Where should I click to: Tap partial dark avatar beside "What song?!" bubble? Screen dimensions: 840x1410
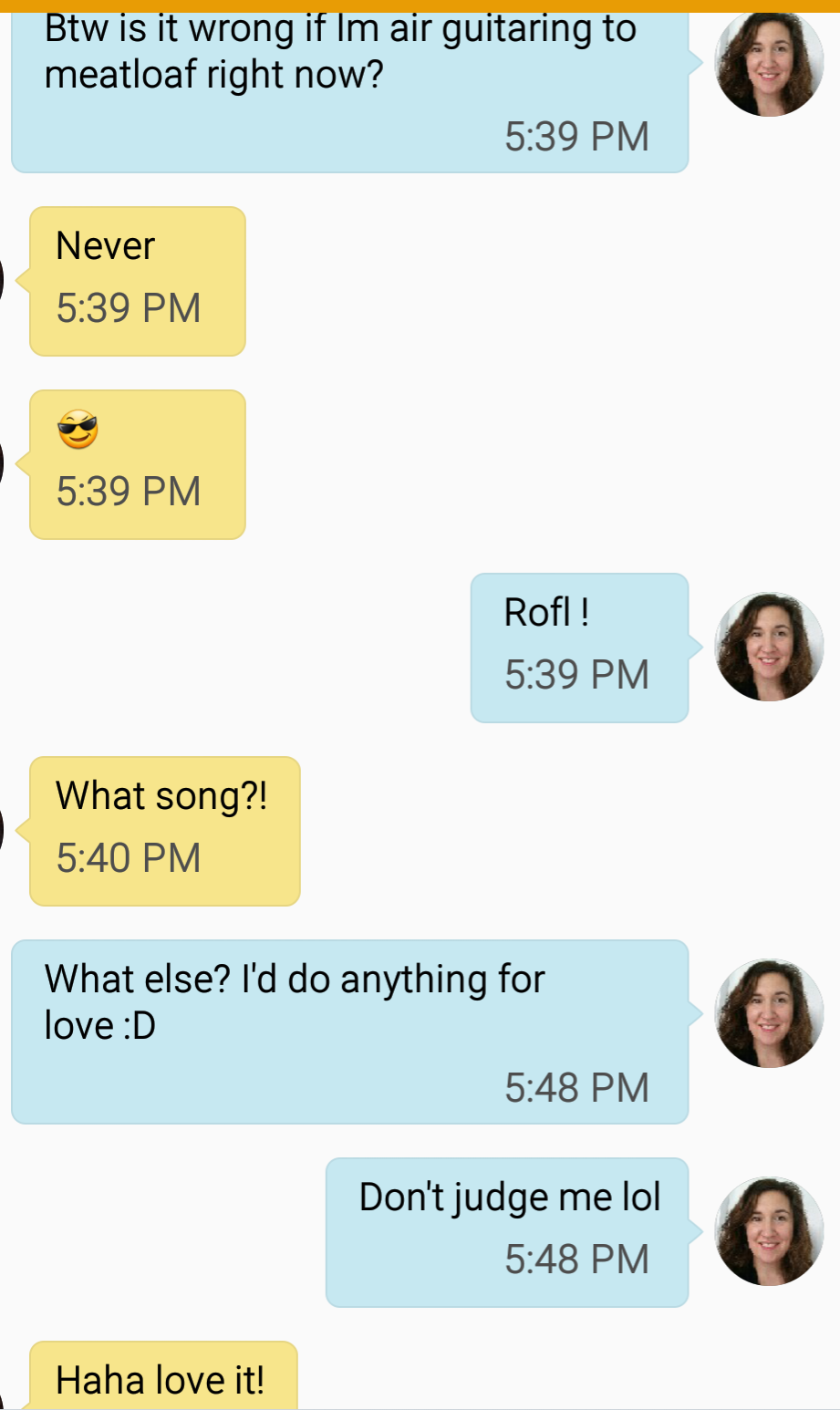coord(3,830)
